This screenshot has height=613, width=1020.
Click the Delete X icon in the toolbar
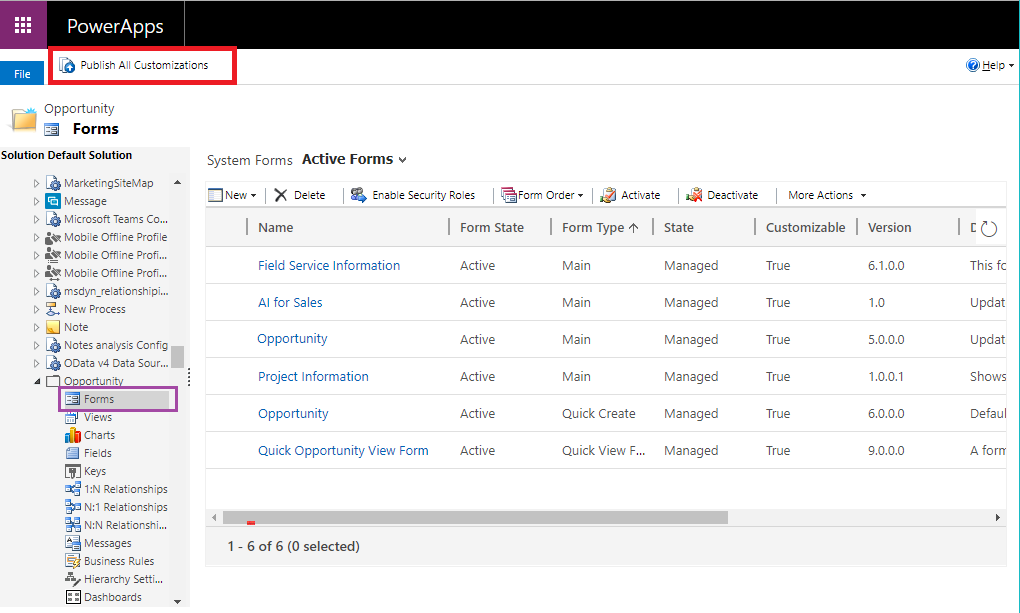280,195
